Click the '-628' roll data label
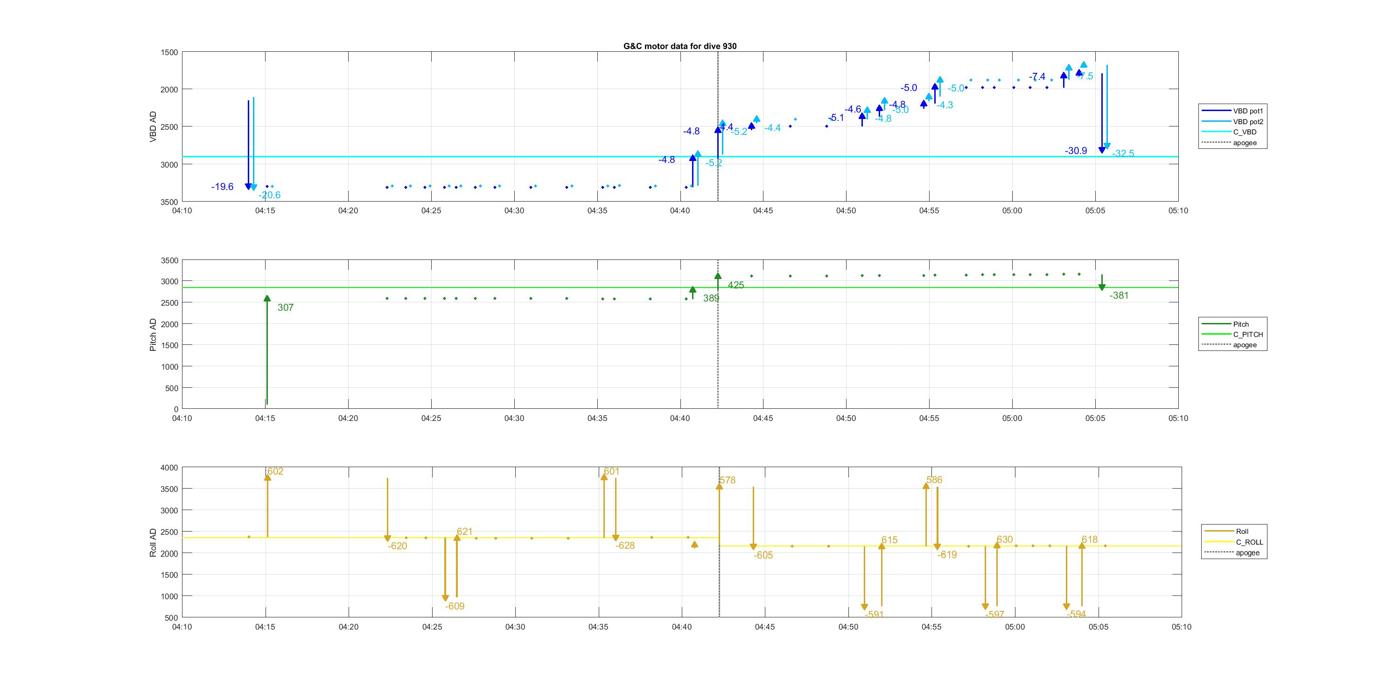 point(625,546)
